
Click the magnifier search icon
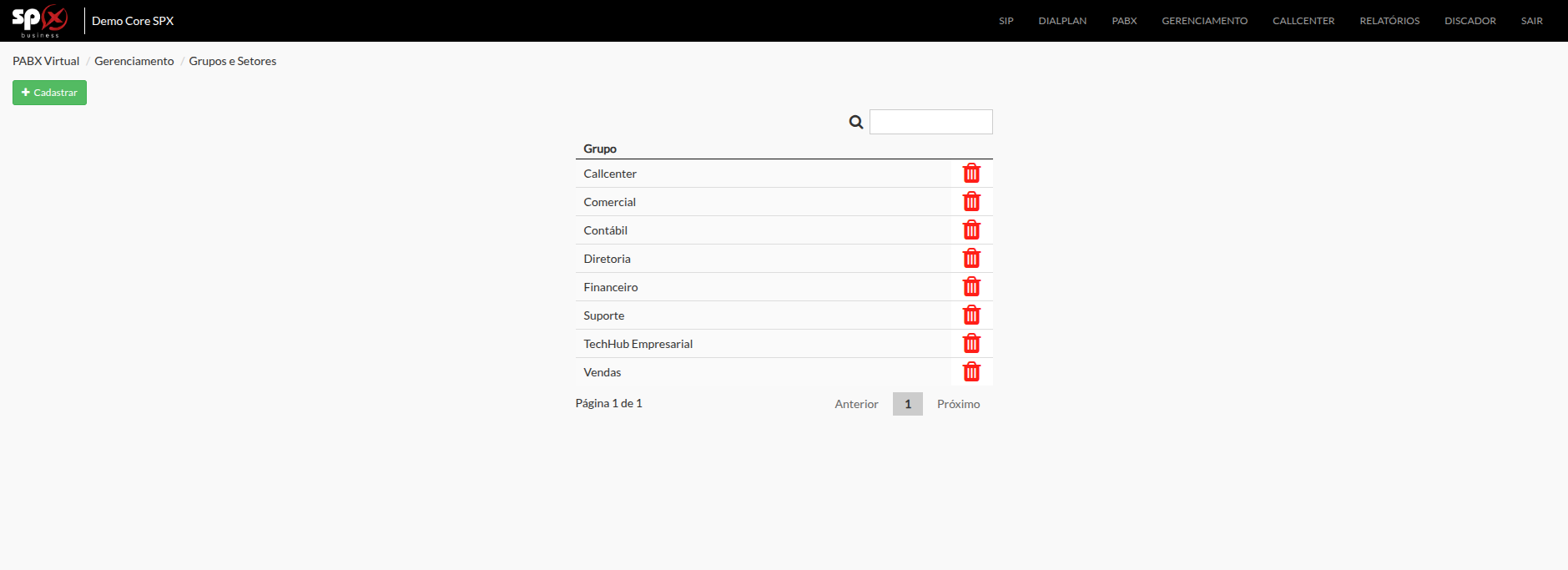tap(856, 122)
